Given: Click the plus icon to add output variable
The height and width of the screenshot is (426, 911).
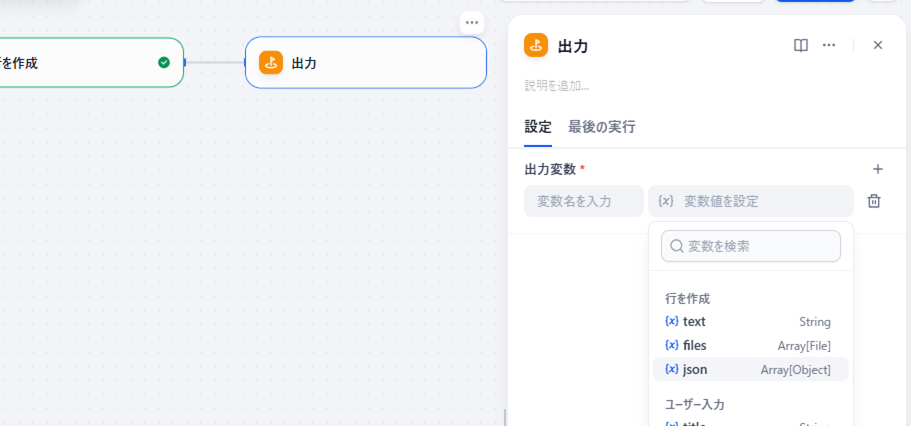Looking at the screenshot, I should (877, 169).
